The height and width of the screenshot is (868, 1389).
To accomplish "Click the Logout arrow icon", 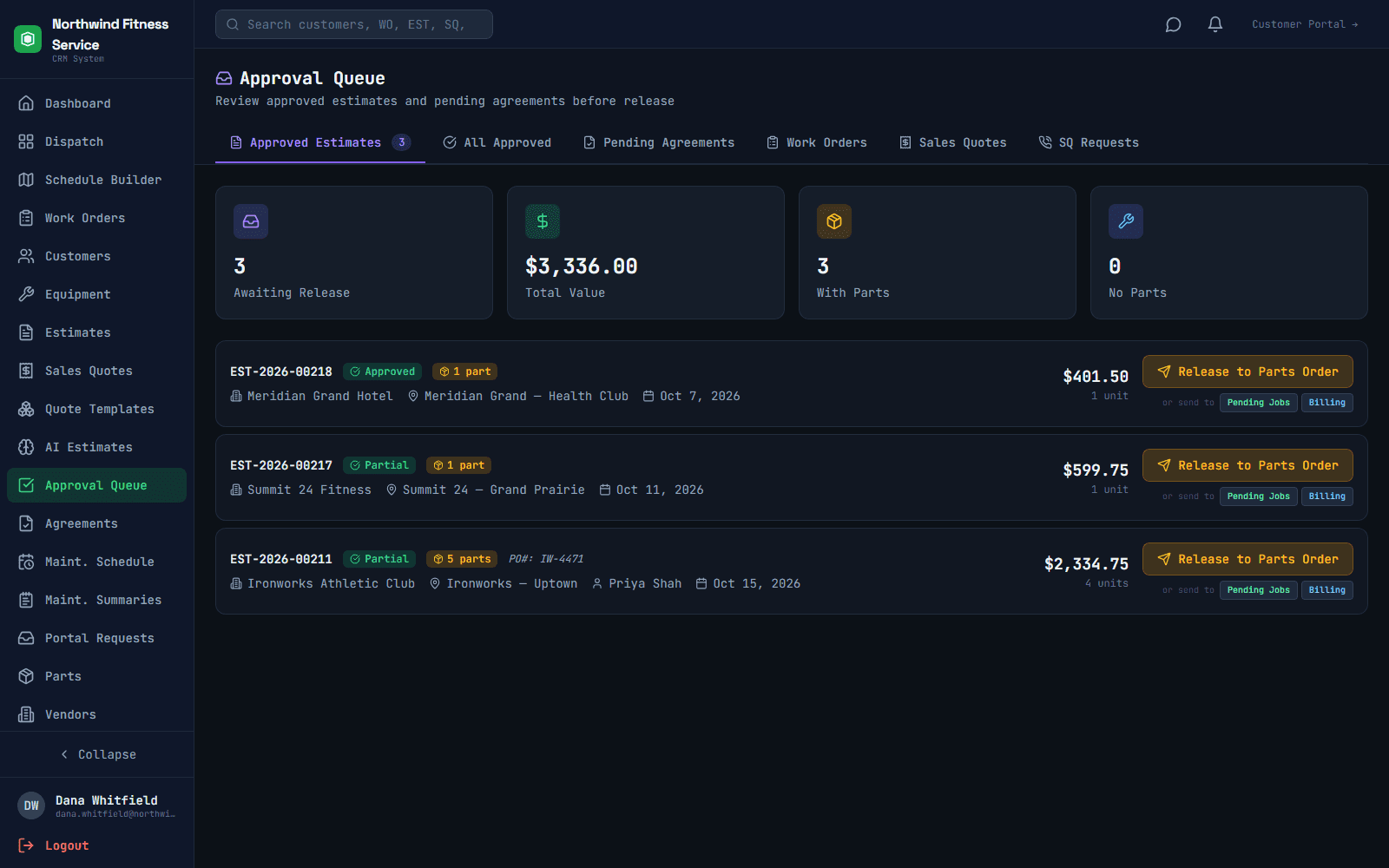I will click(26, 845).
